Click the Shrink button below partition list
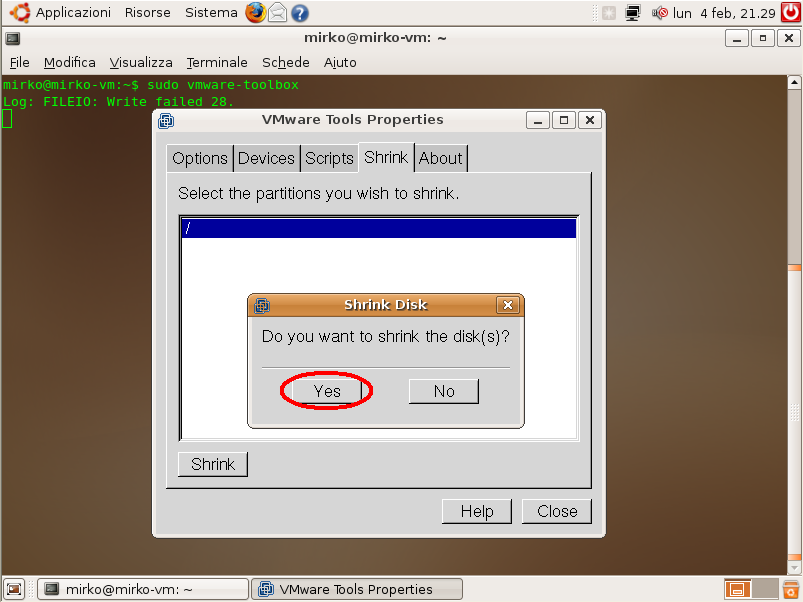Viewport: 803px width, 602px height. click(x=213, y=464)
